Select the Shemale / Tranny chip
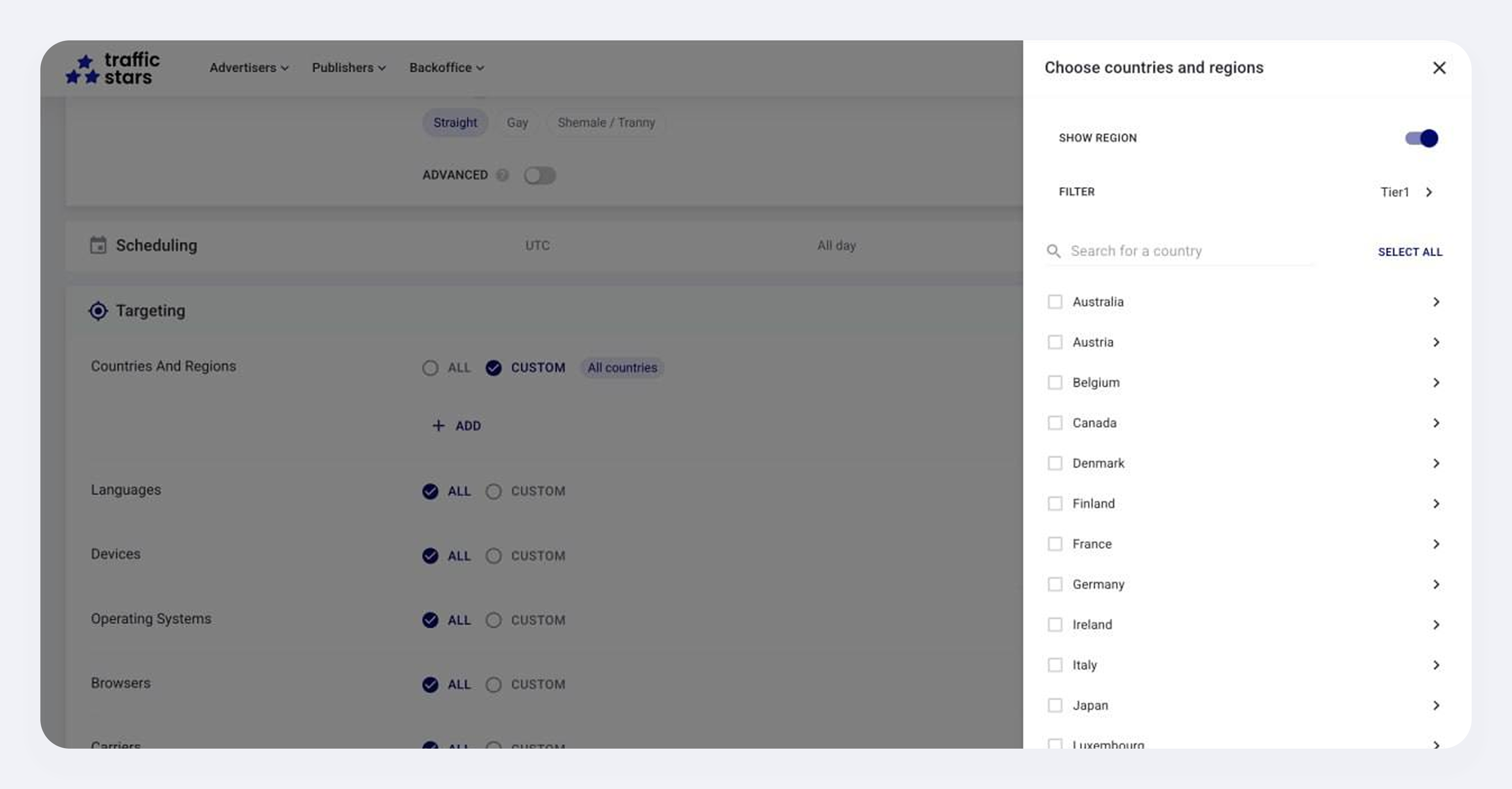Image resolution: width=1512 pixels, height=789 pixels. tap(606, 122)
